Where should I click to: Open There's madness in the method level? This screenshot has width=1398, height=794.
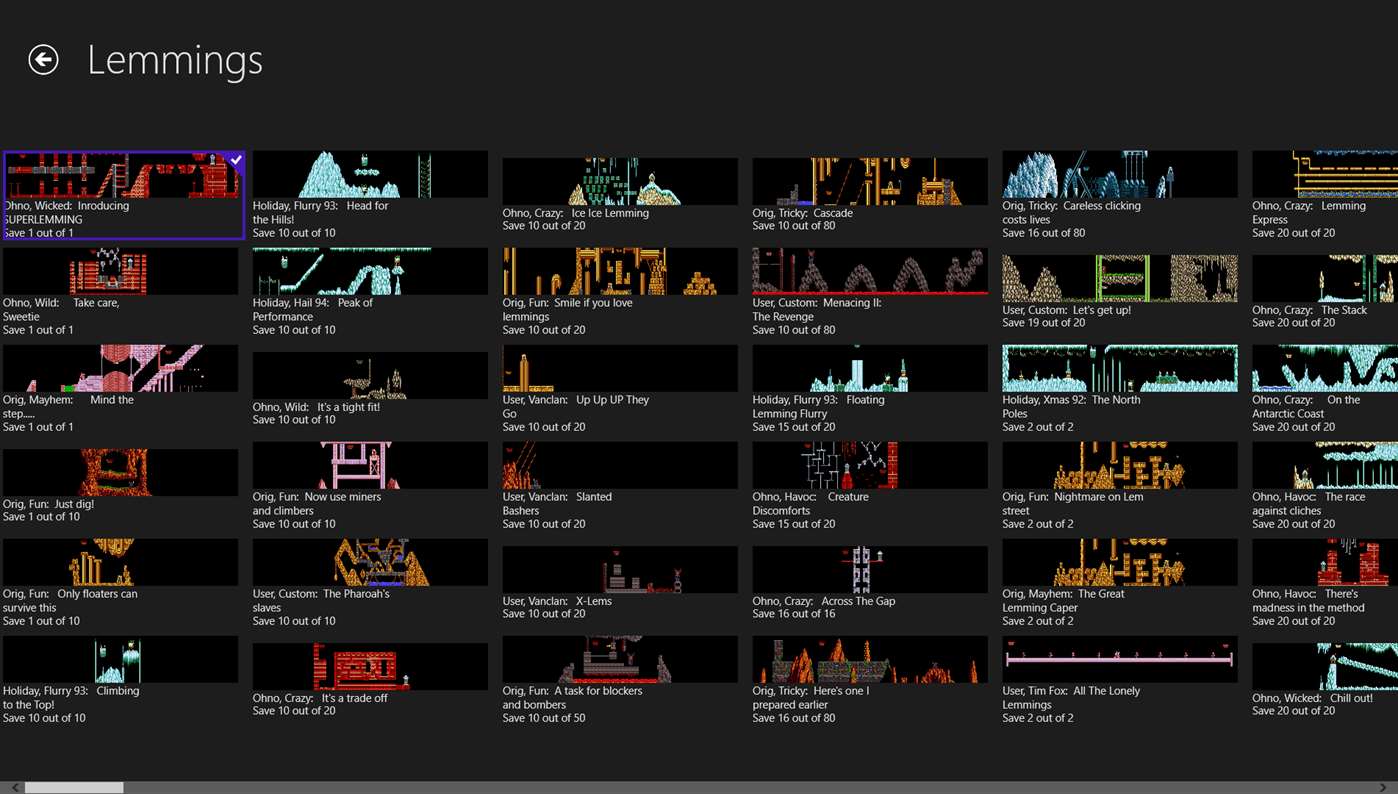click(x=1325, y=583)
